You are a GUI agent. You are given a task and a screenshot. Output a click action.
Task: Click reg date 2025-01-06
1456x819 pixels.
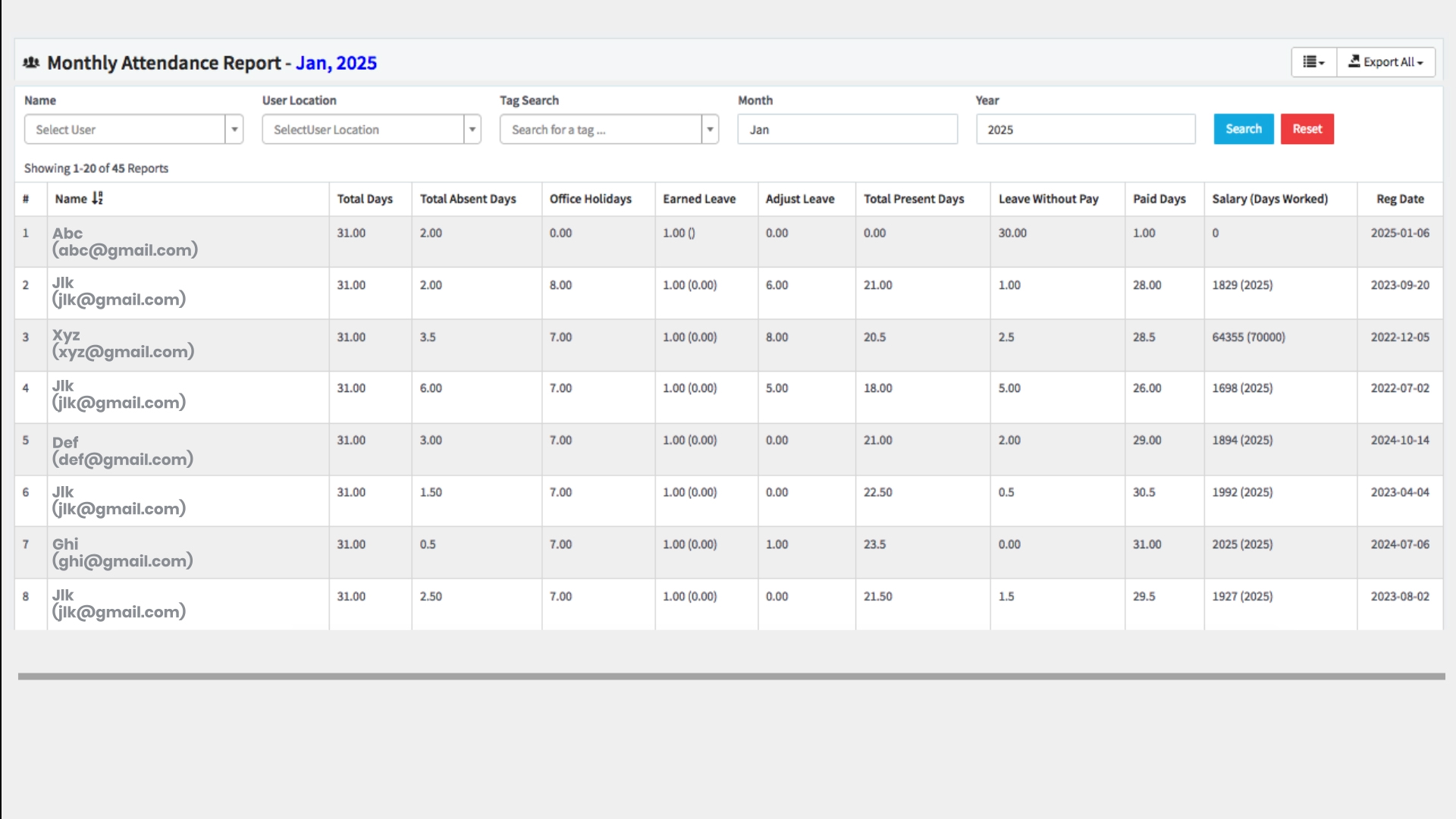[x=1400, y=234]
